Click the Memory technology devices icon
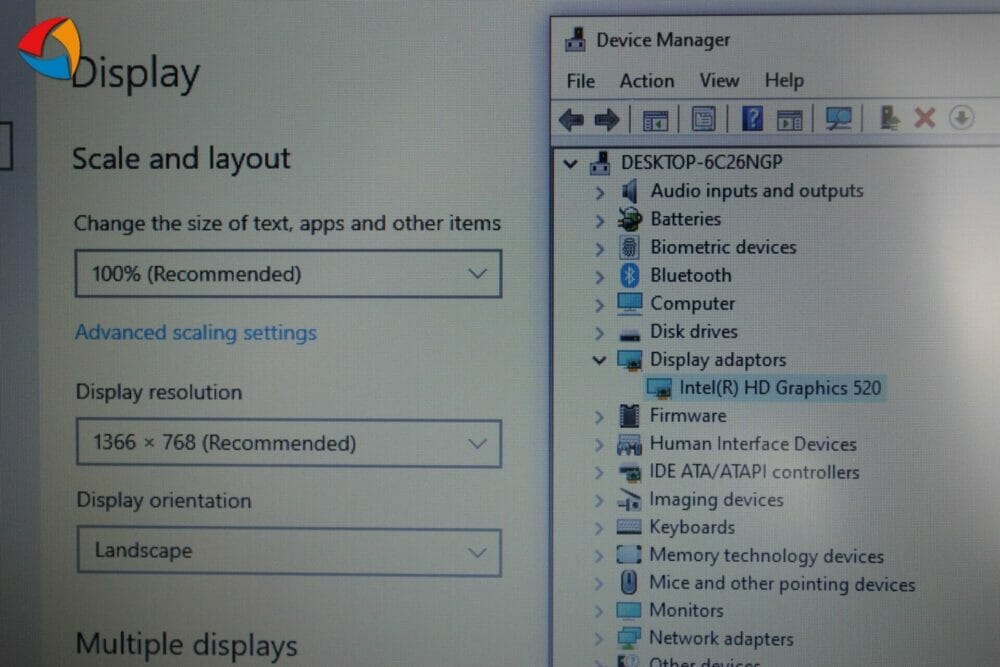Screen dimensions: 1000x667 tap(629, 555)
